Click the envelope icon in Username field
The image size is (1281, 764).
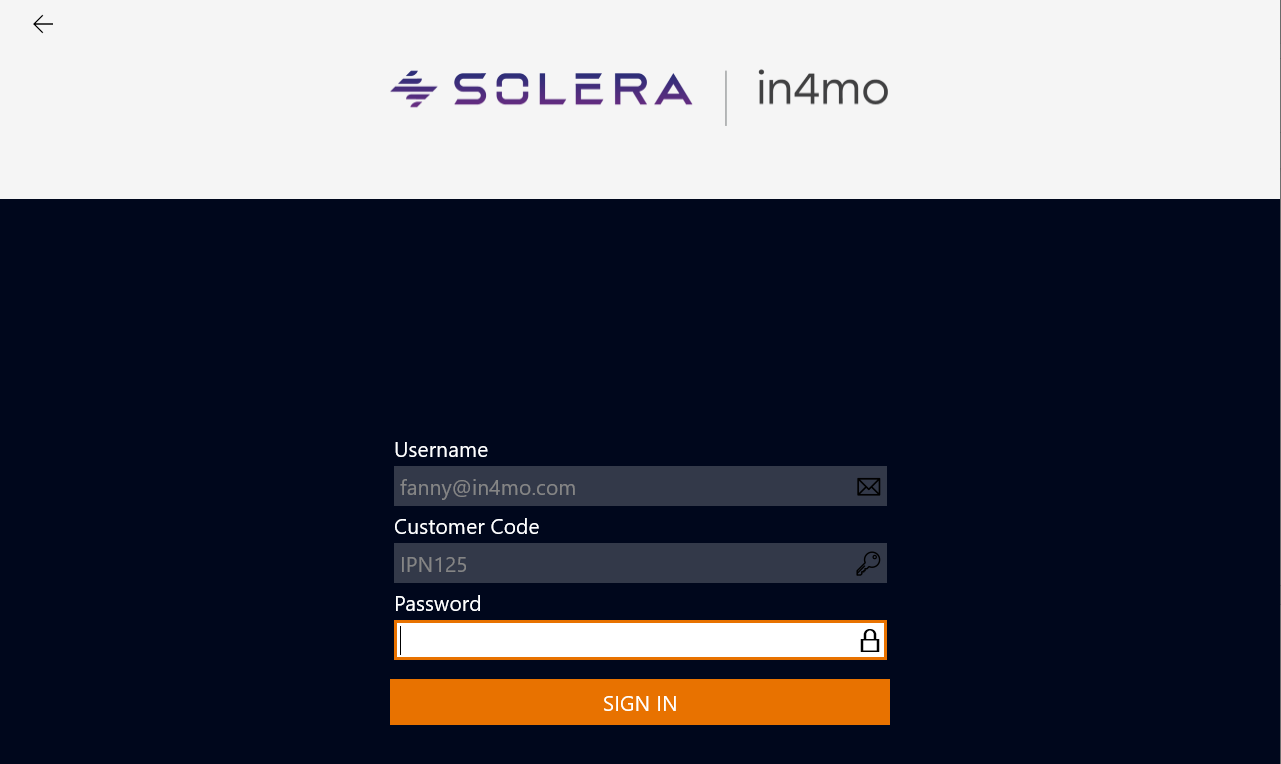(x=868, y=487)
